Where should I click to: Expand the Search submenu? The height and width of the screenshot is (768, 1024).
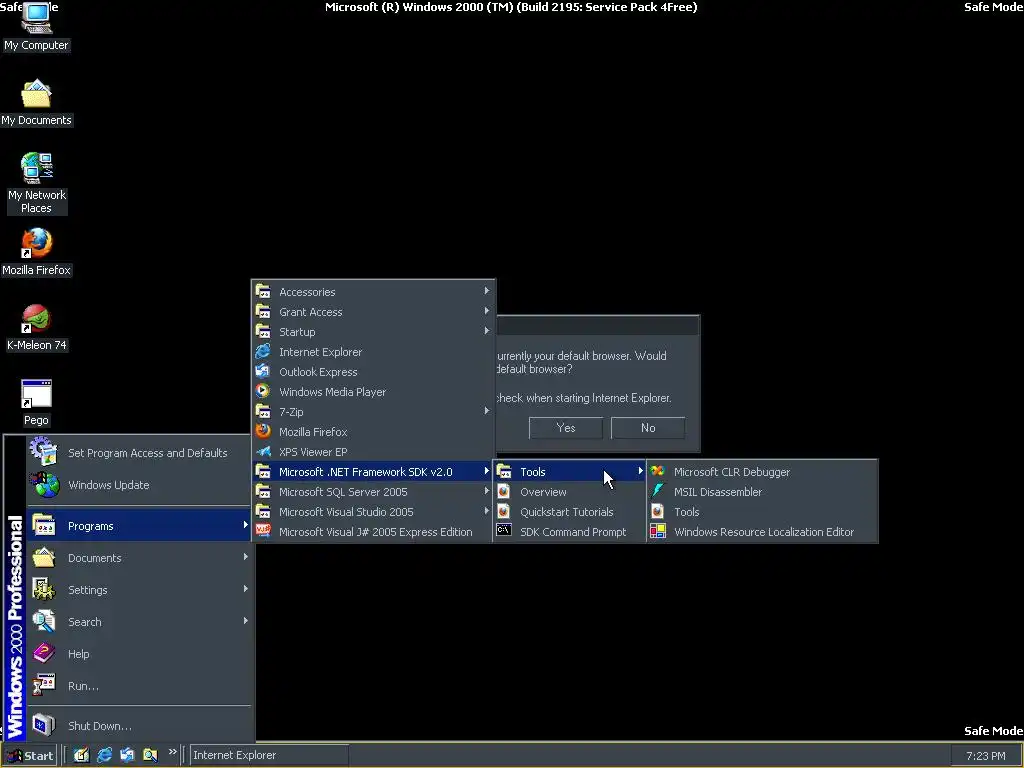tap(138, 622)
